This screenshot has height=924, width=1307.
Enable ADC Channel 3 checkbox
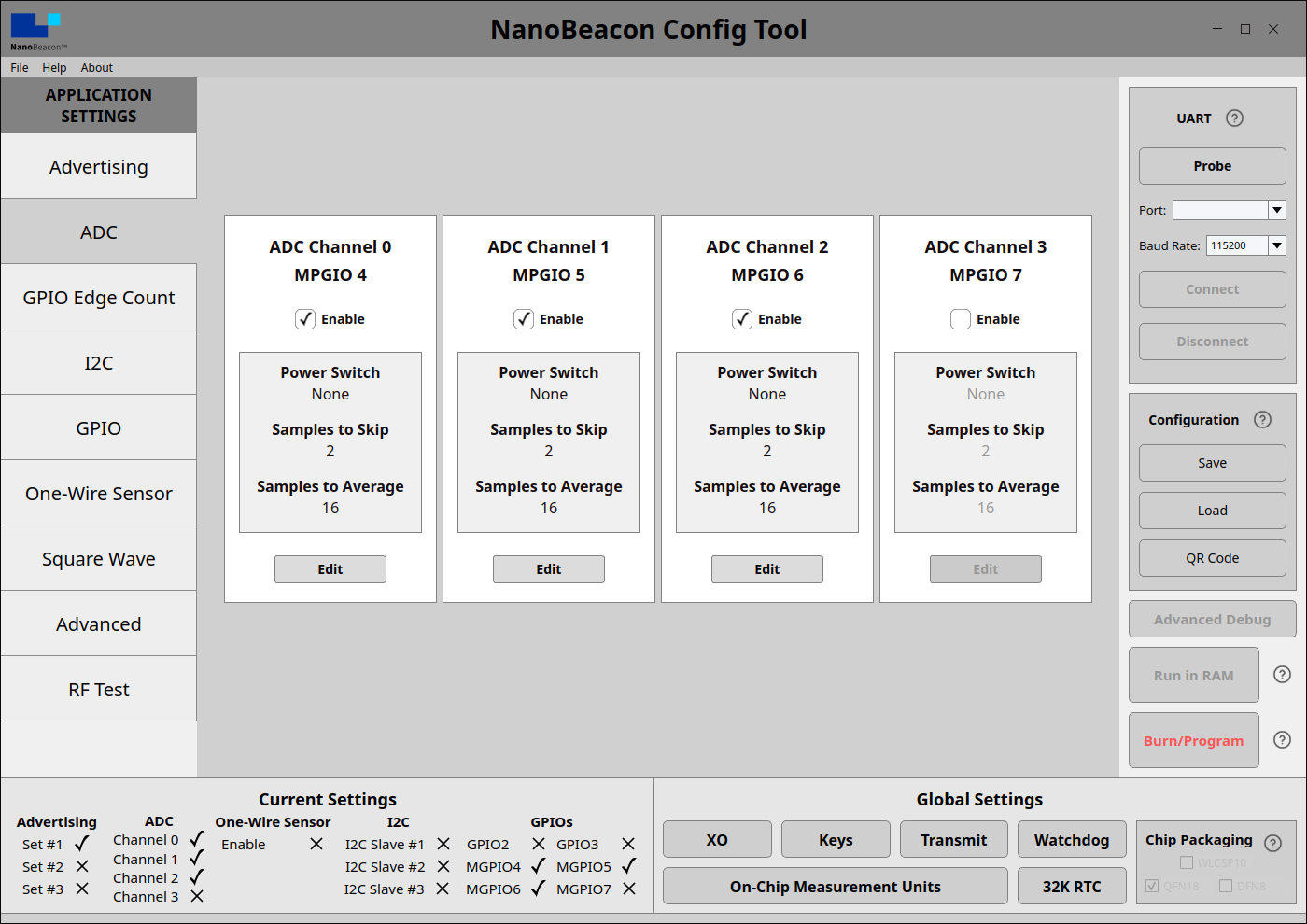[x=961, y=319]
